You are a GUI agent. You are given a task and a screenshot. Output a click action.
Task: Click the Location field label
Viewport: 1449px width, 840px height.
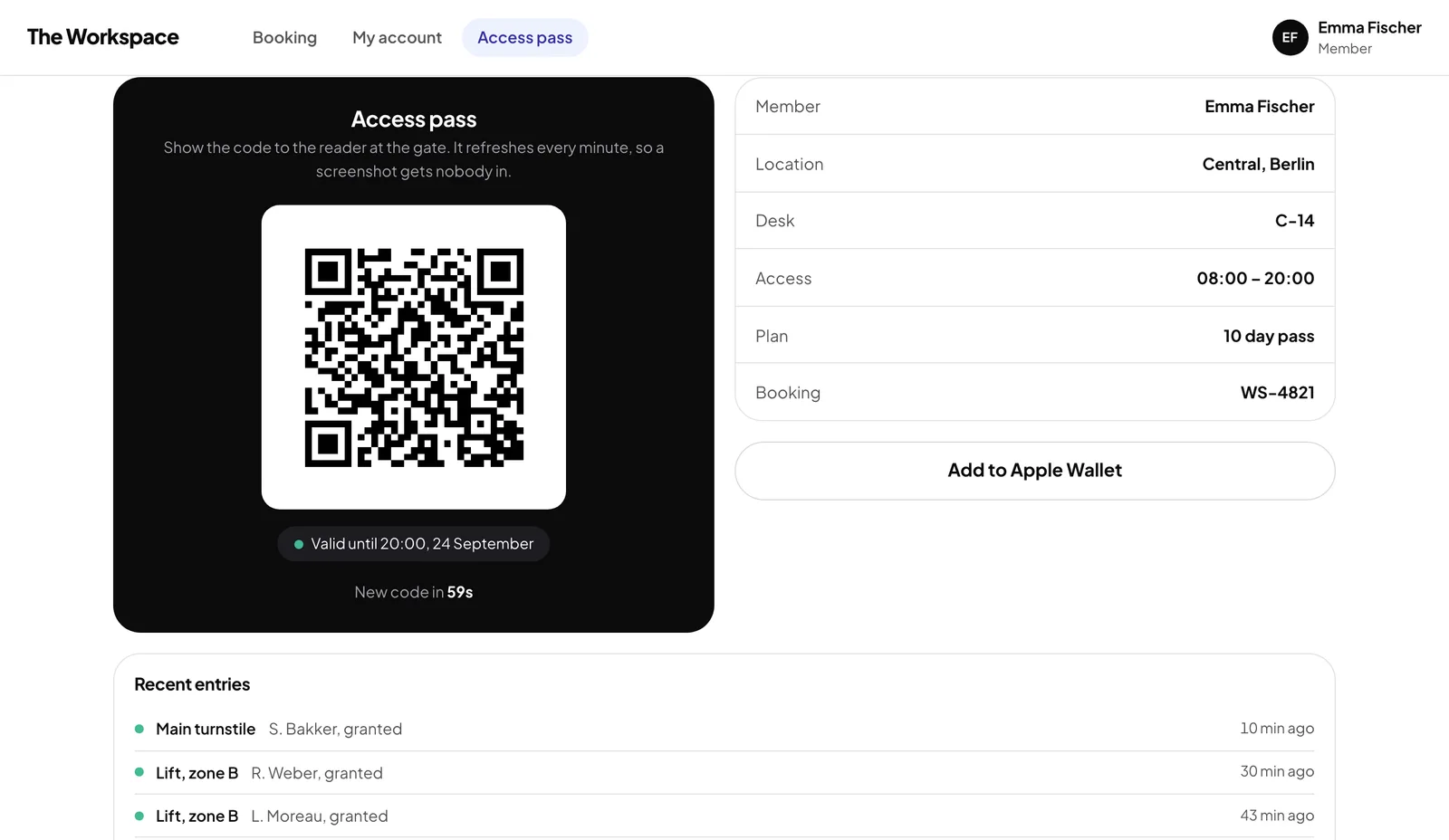coord(789,164)
